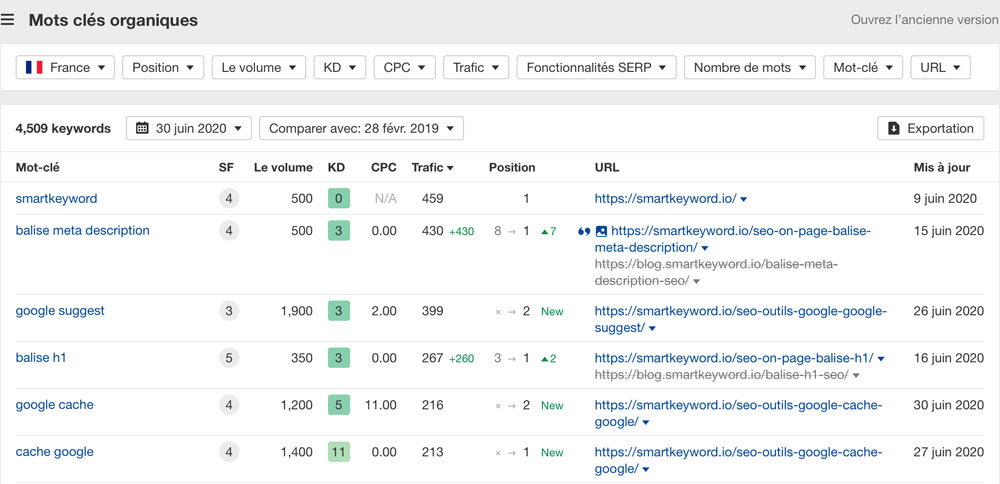Open SERP features badge for cache google
This screenshot has width=1000, height=484.
(x=229, y=453)
